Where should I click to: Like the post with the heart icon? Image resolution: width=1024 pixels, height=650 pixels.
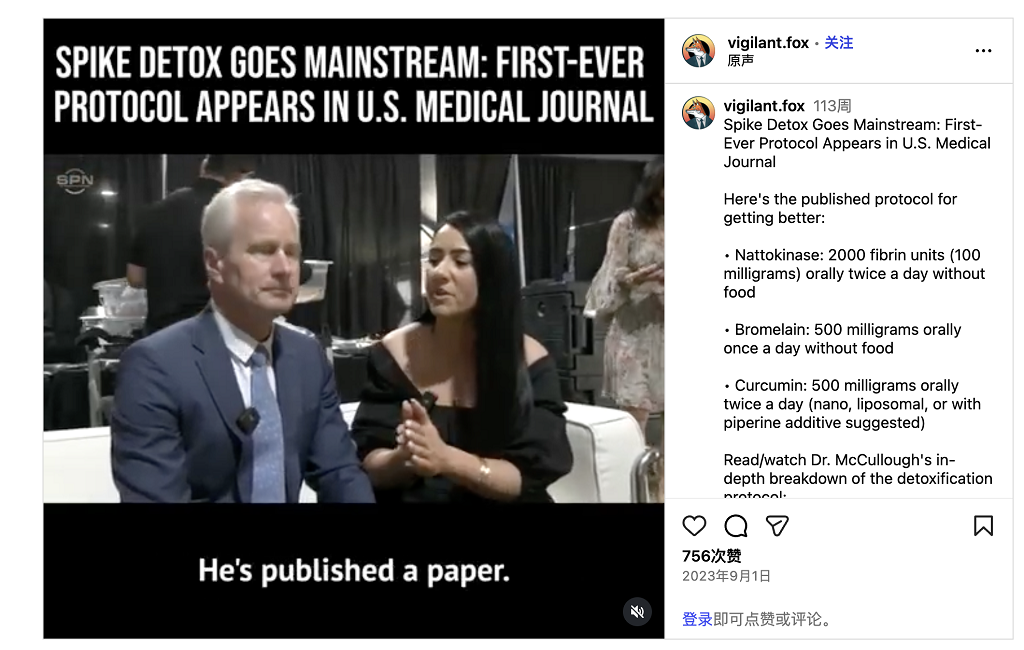pos(694,526)
